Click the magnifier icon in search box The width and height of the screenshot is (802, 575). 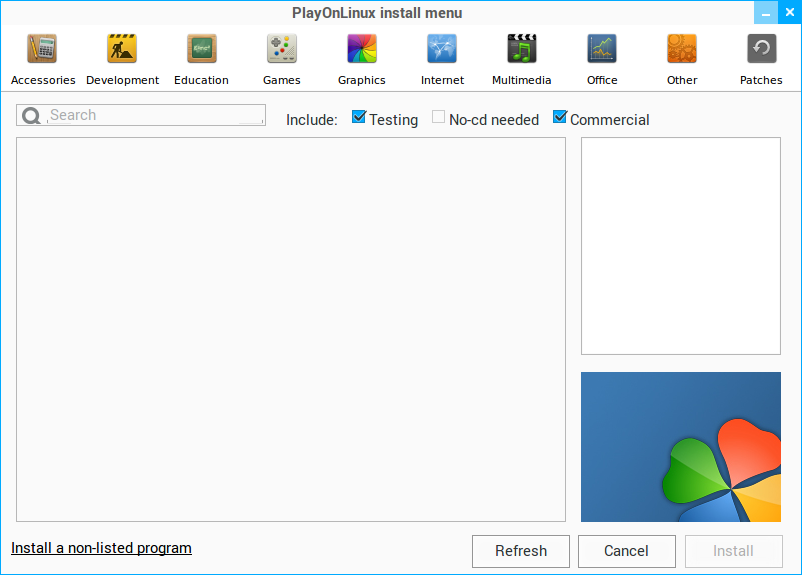tap(31, 116)
